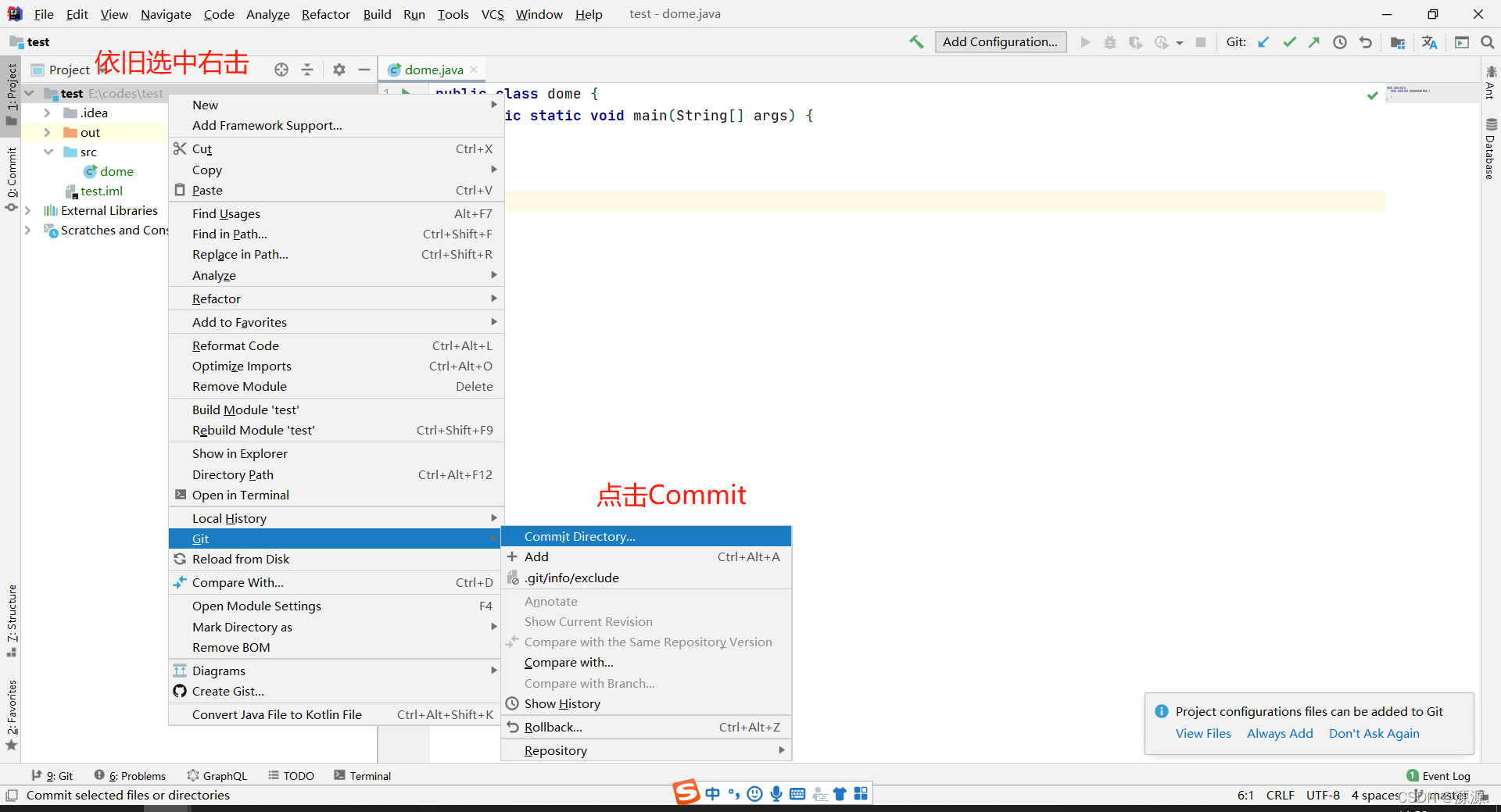This screenshot has height=812, width=1501.
Task: Open the Terminal tool window
Action: [x=362, y=776]
